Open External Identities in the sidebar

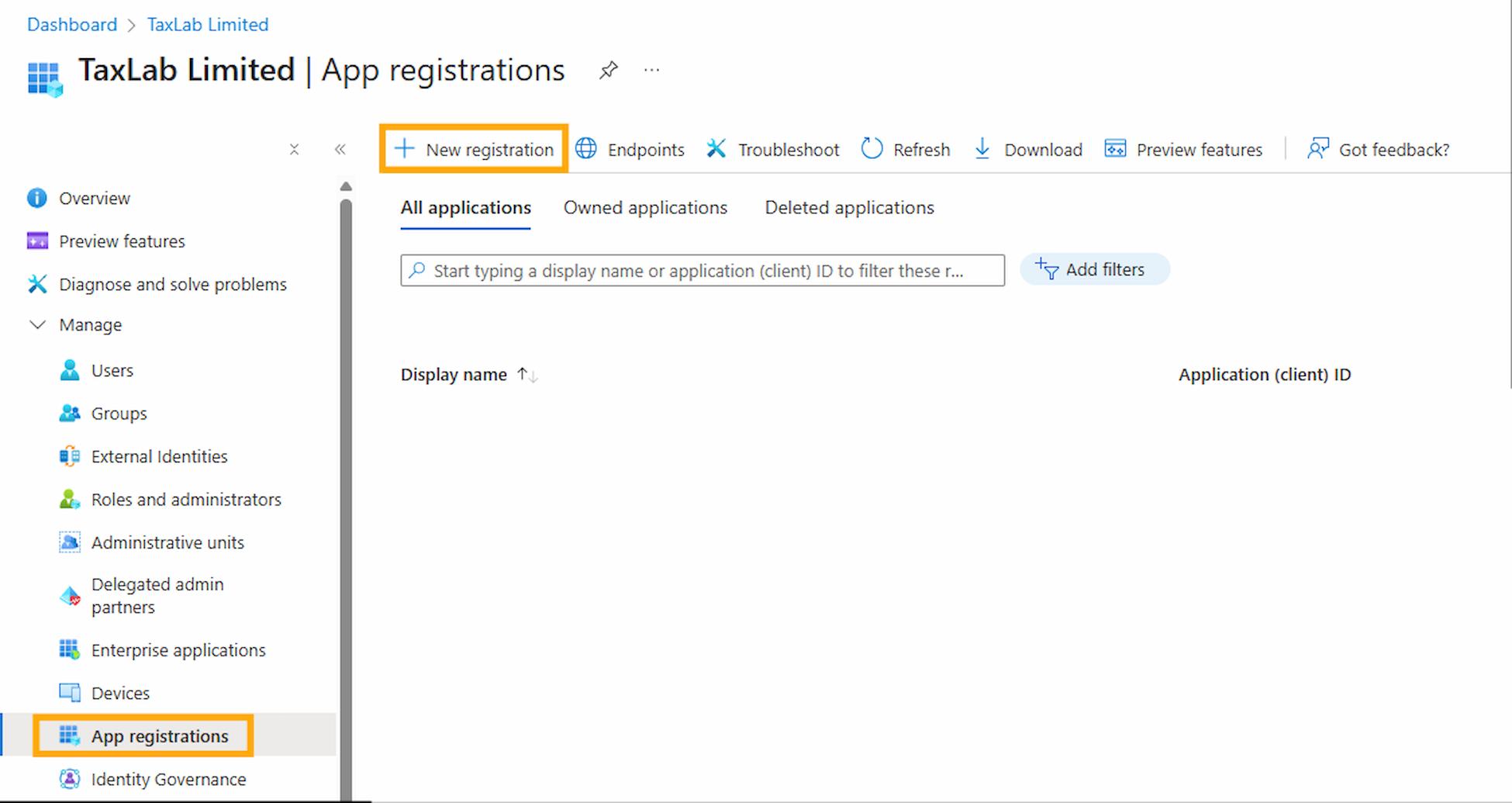coord(159,456)
